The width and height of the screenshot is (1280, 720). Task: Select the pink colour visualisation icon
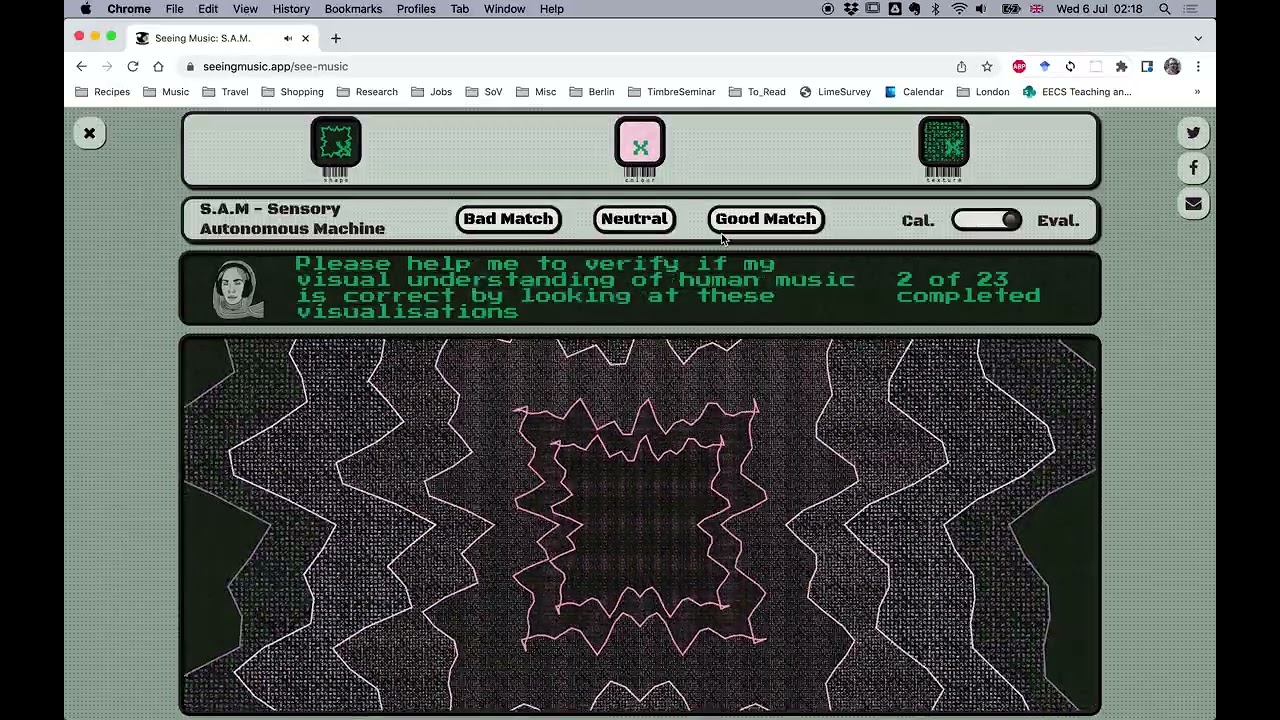(x=640, y=143)
